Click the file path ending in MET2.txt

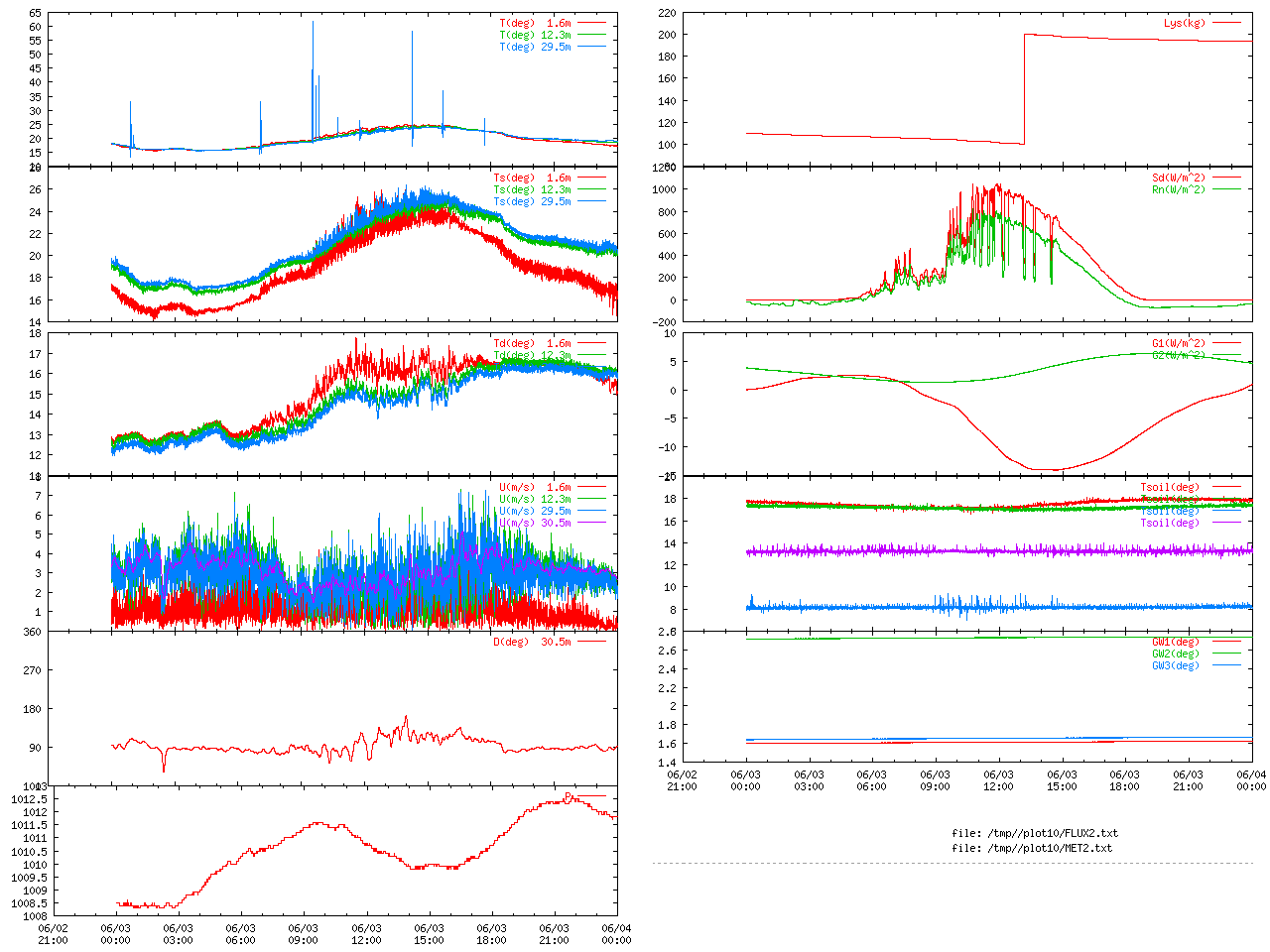(x=1032, y=848)
